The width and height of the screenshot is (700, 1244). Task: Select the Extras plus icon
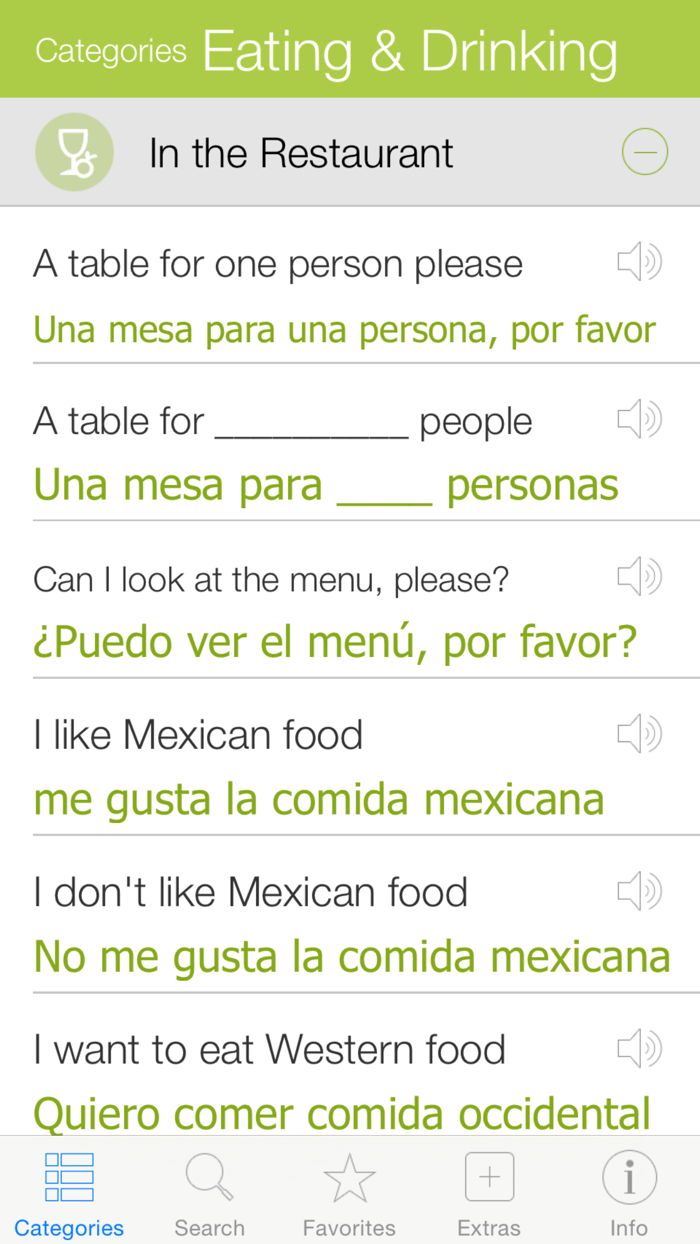coord(489,1176)
